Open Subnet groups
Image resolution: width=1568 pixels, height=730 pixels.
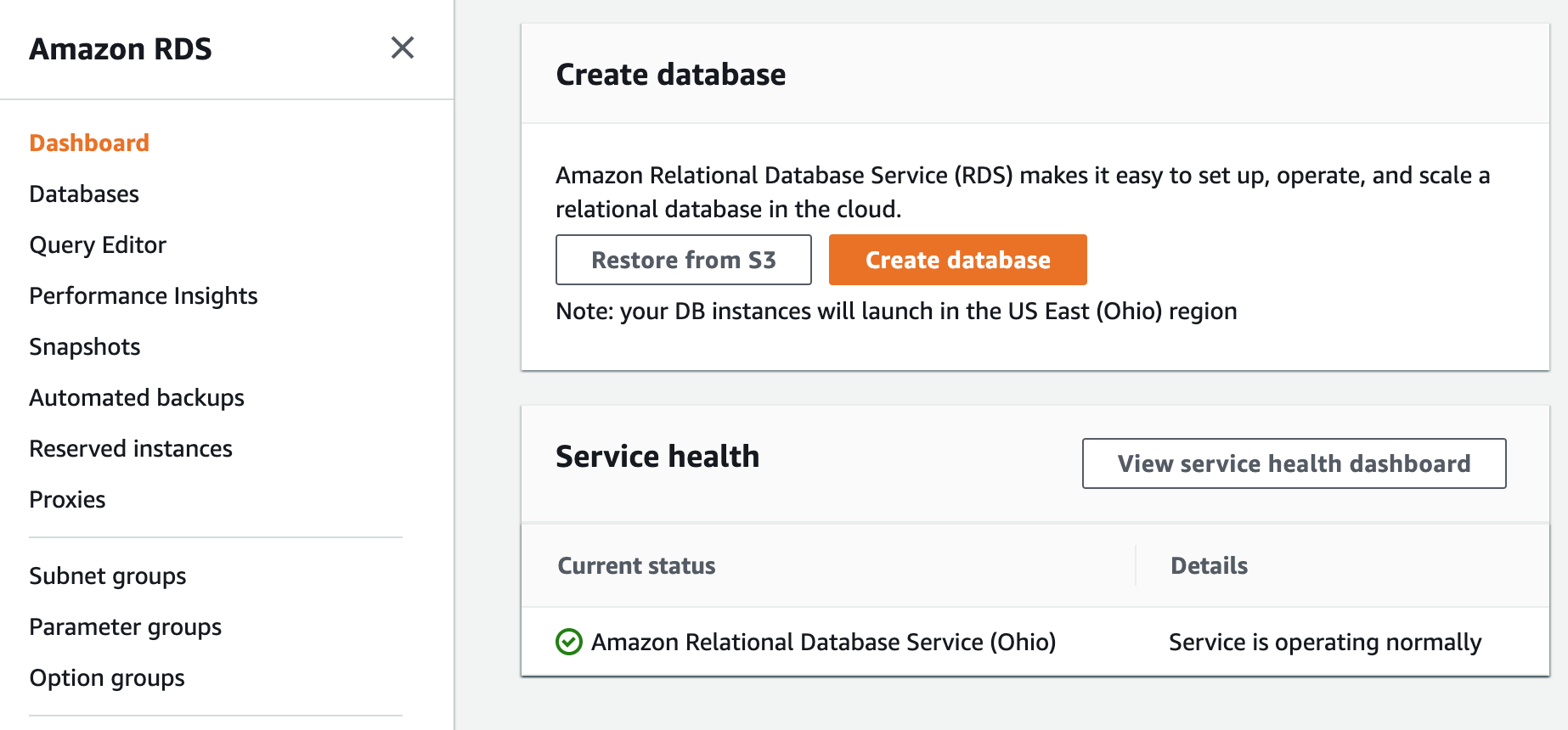coord(108,576)
